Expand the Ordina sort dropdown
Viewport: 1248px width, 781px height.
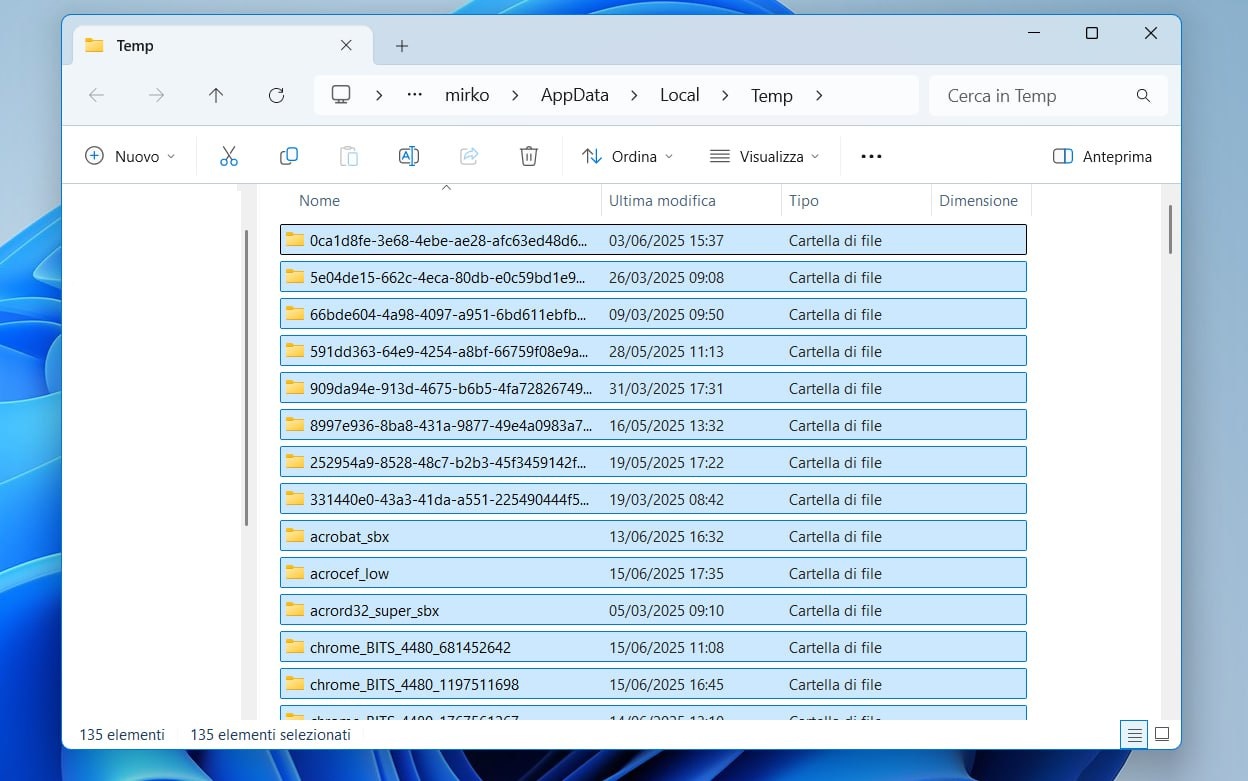[628, 156]
